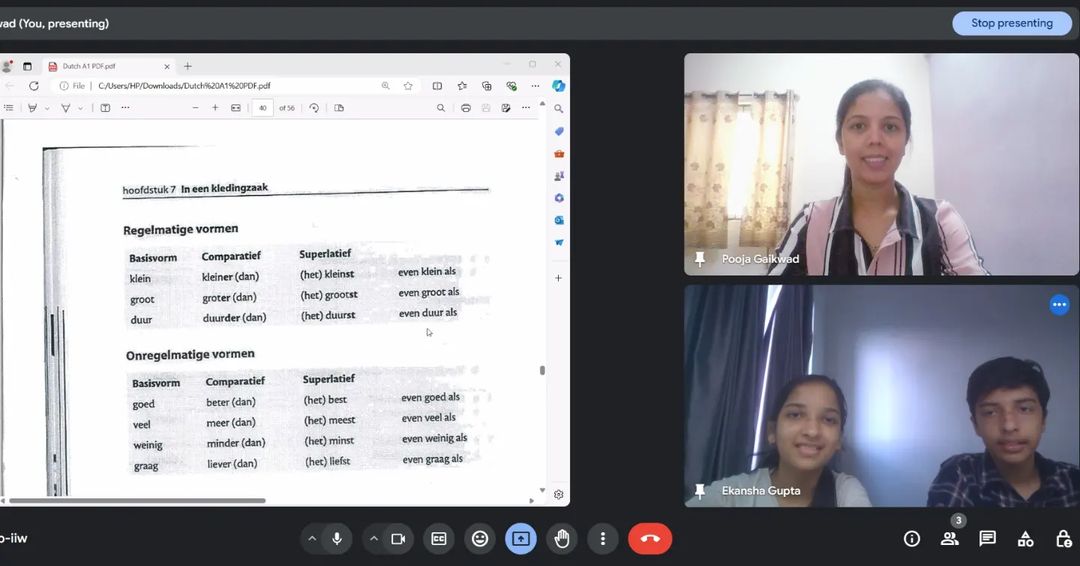The width and height of the screenshot is (1080, 566).
Task: Open the PDF table of contents icon
Action: point(9,108)
